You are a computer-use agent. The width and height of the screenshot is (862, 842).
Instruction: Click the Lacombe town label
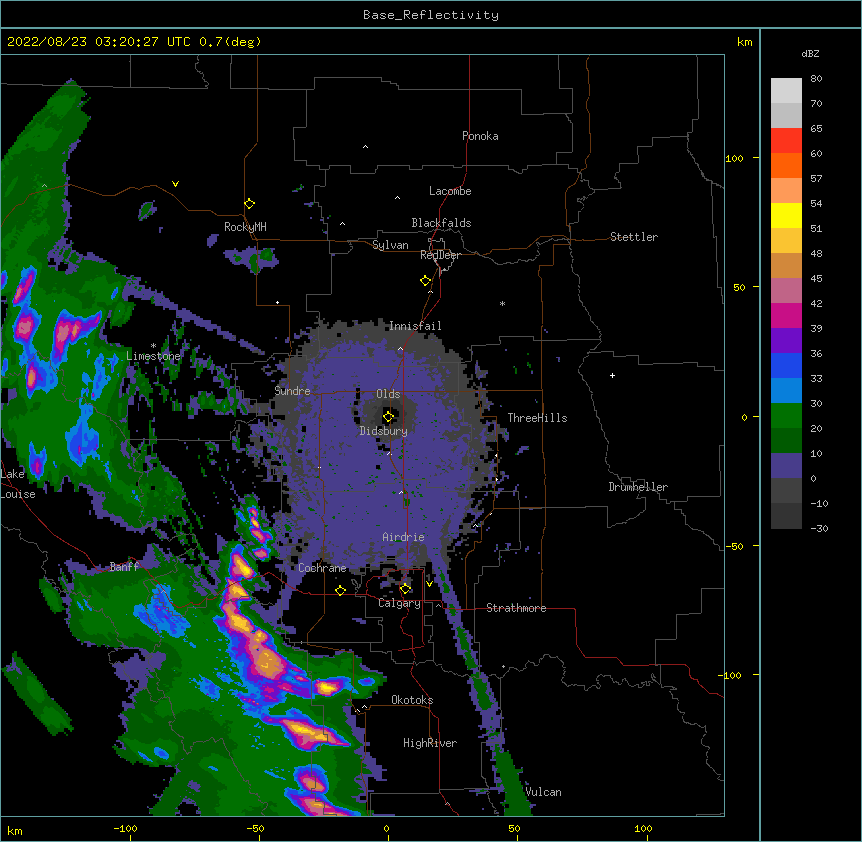tap(450, 191)
